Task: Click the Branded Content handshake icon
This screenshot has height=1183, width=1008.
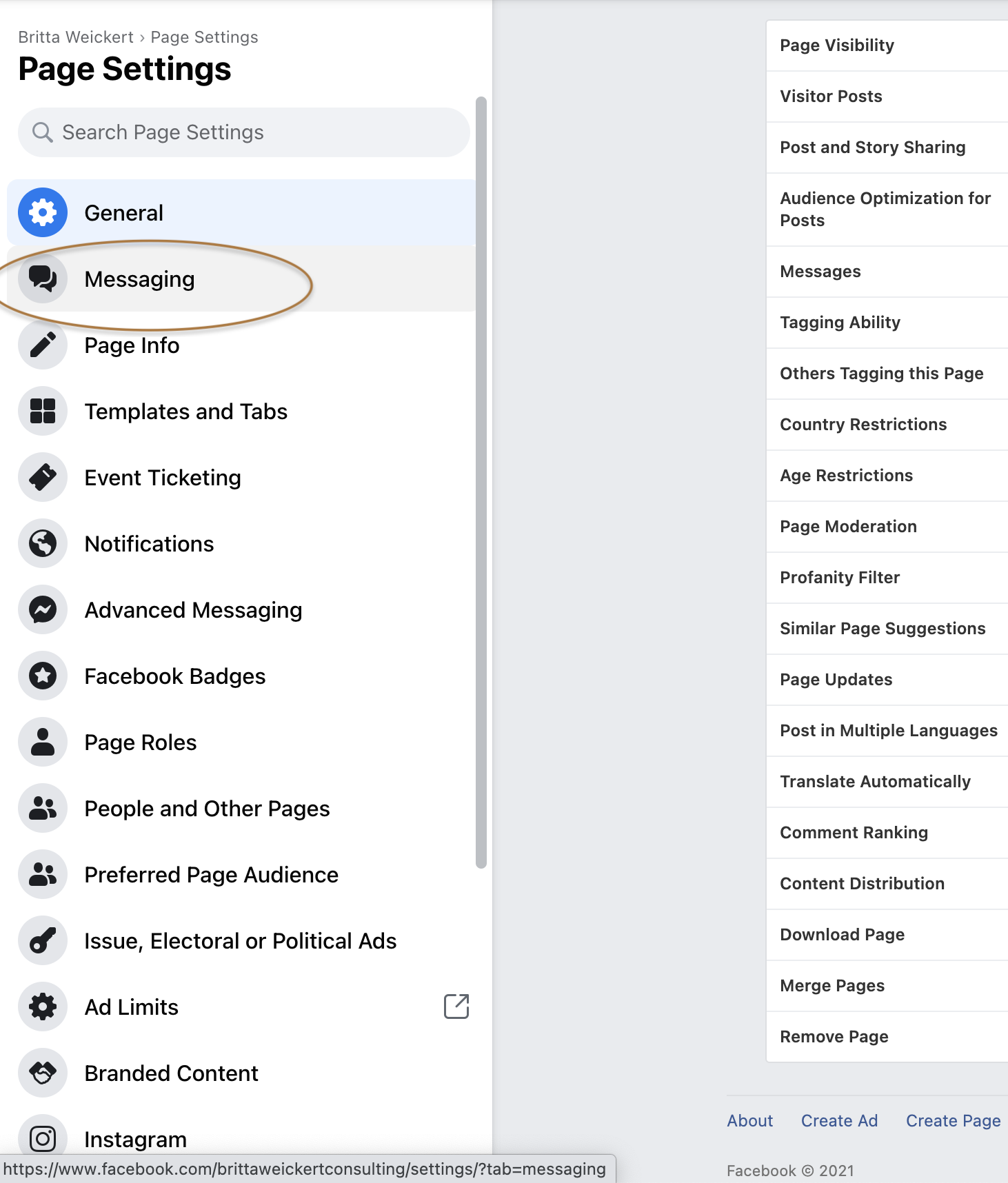Action: (x=43, y=1073)
